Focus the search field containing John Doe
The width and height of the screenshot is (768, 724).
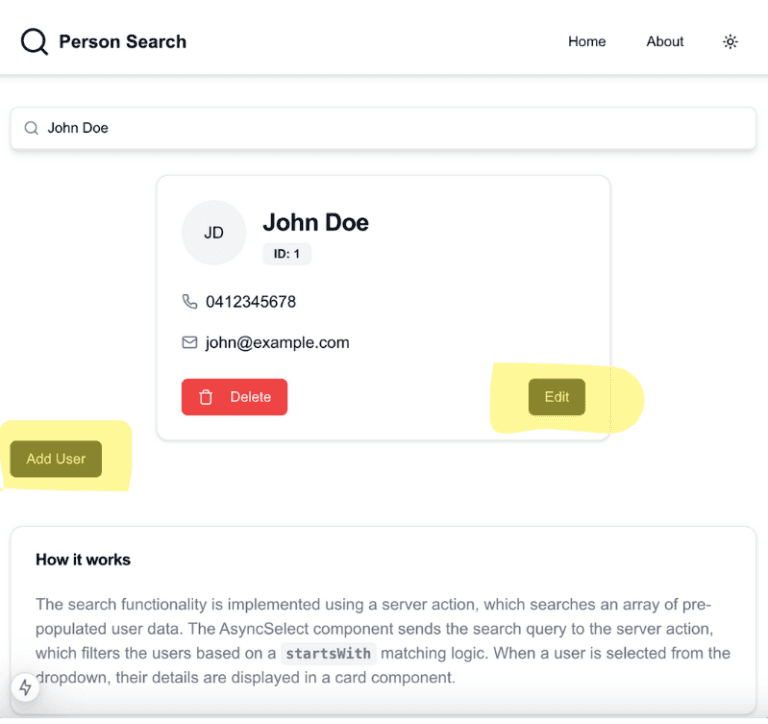point(390,128)
